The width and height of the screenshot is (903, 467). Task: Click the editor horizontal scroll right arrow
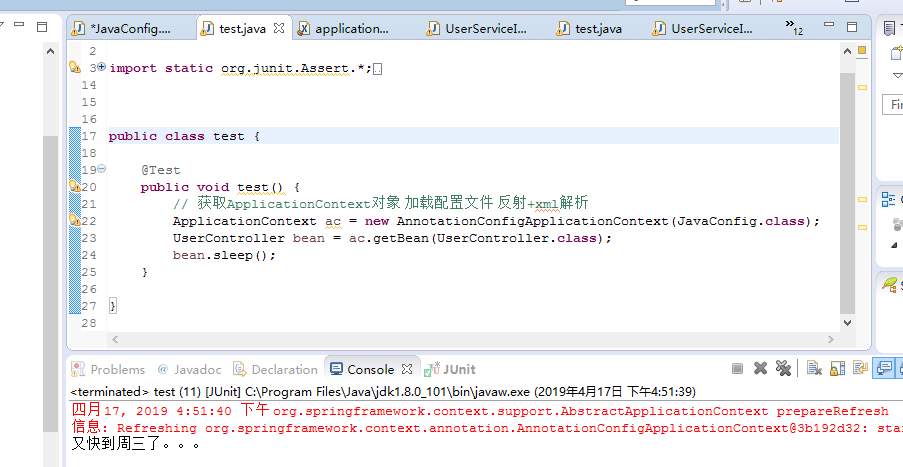tap(830, 339)
